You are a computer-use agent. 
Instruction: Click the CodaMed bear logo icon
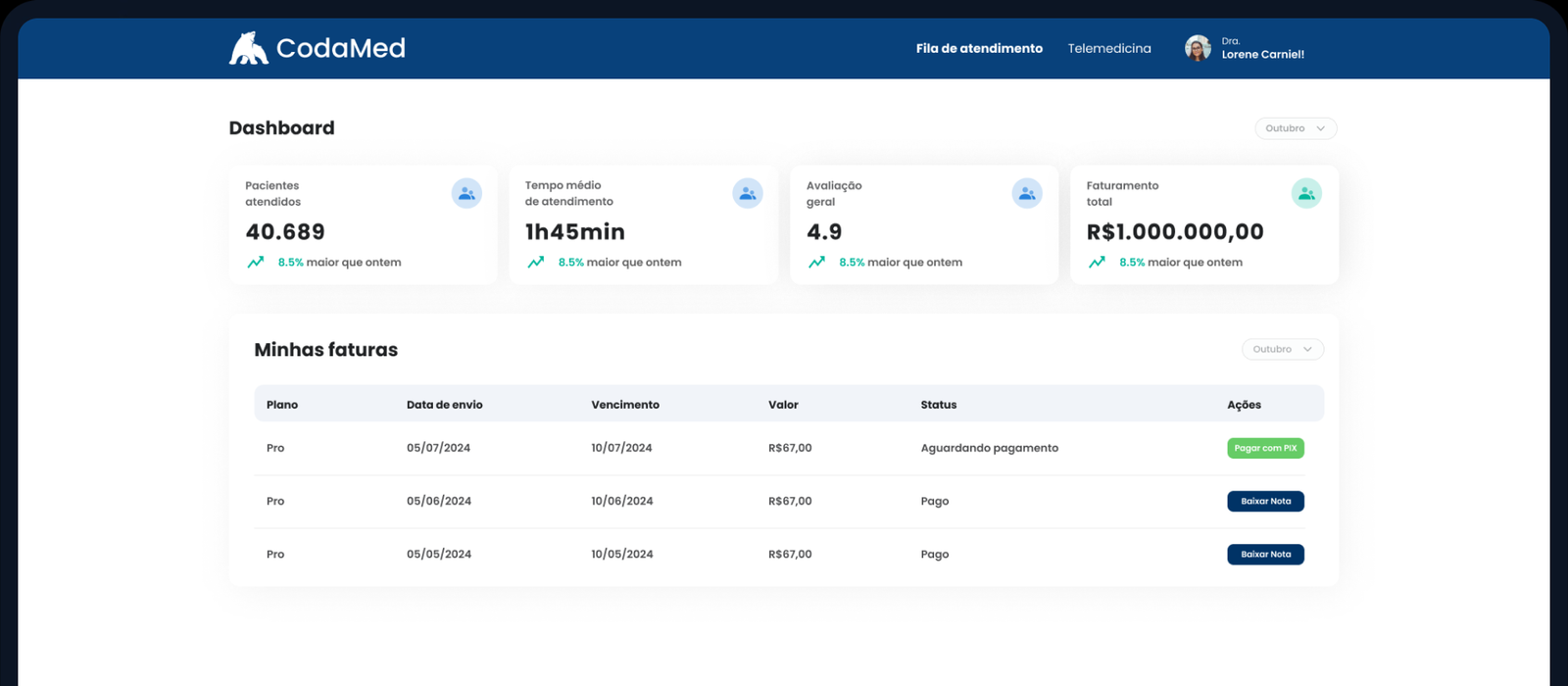[248, 48]
